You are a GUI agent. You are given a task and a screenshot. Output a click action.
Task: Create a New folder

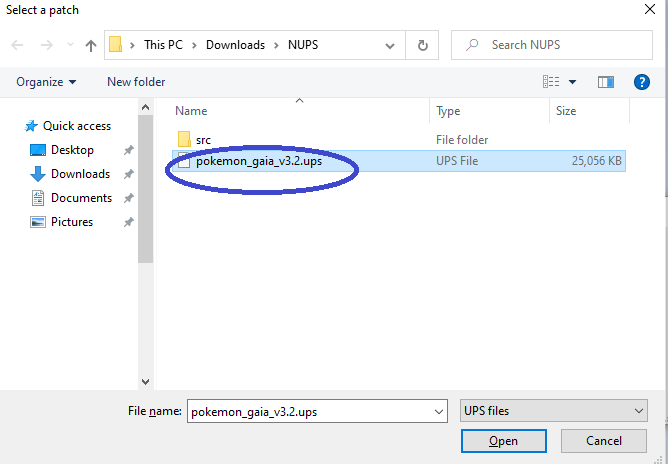click(136, 82)
